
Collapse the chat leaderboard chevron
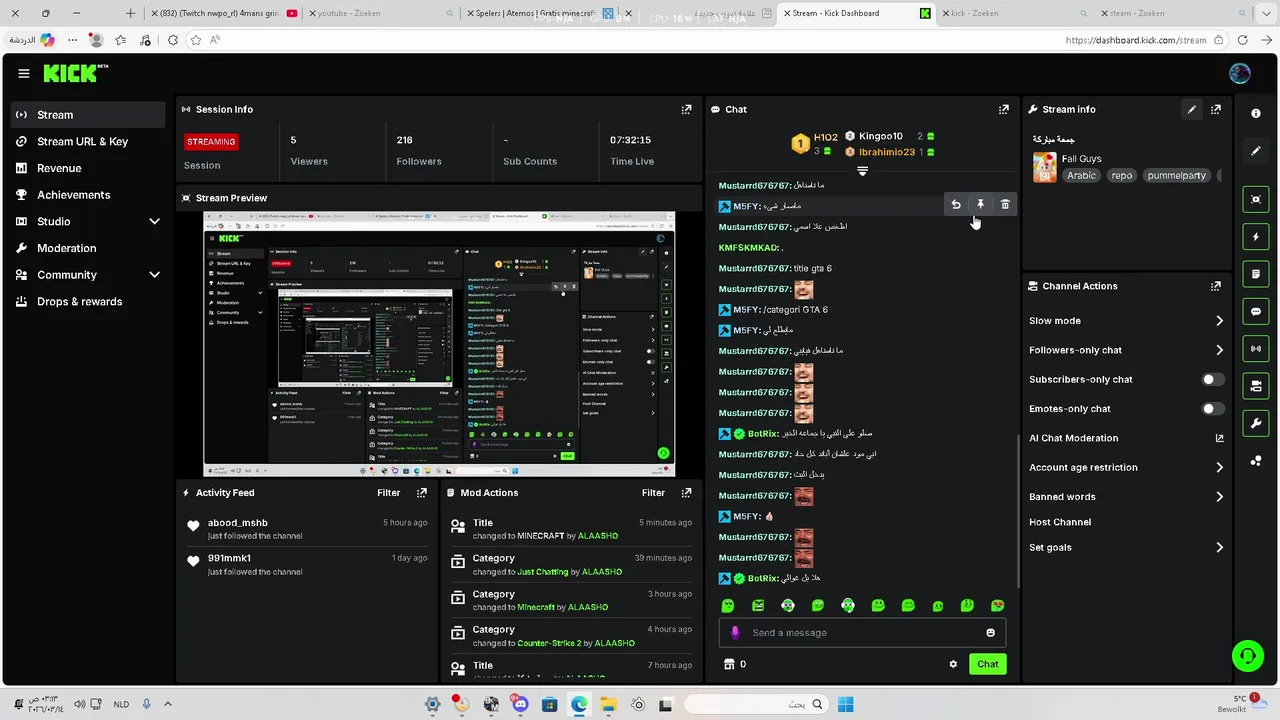tap(862, 171)
